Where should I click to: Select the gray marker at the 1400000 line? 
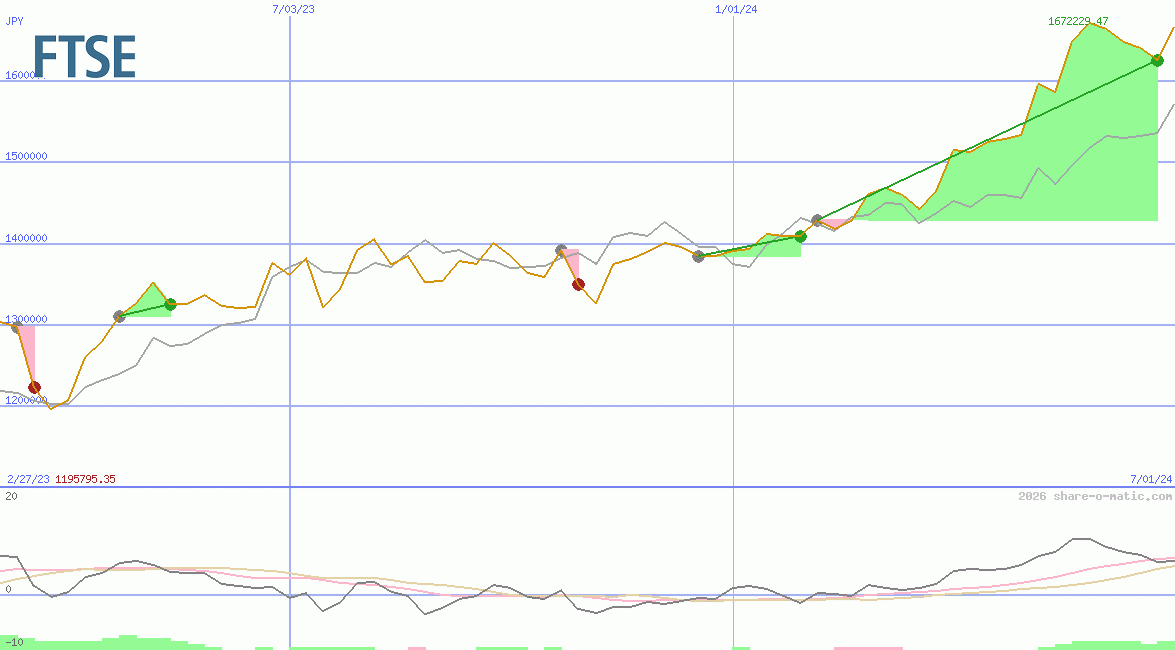click(x=560, y=250)
